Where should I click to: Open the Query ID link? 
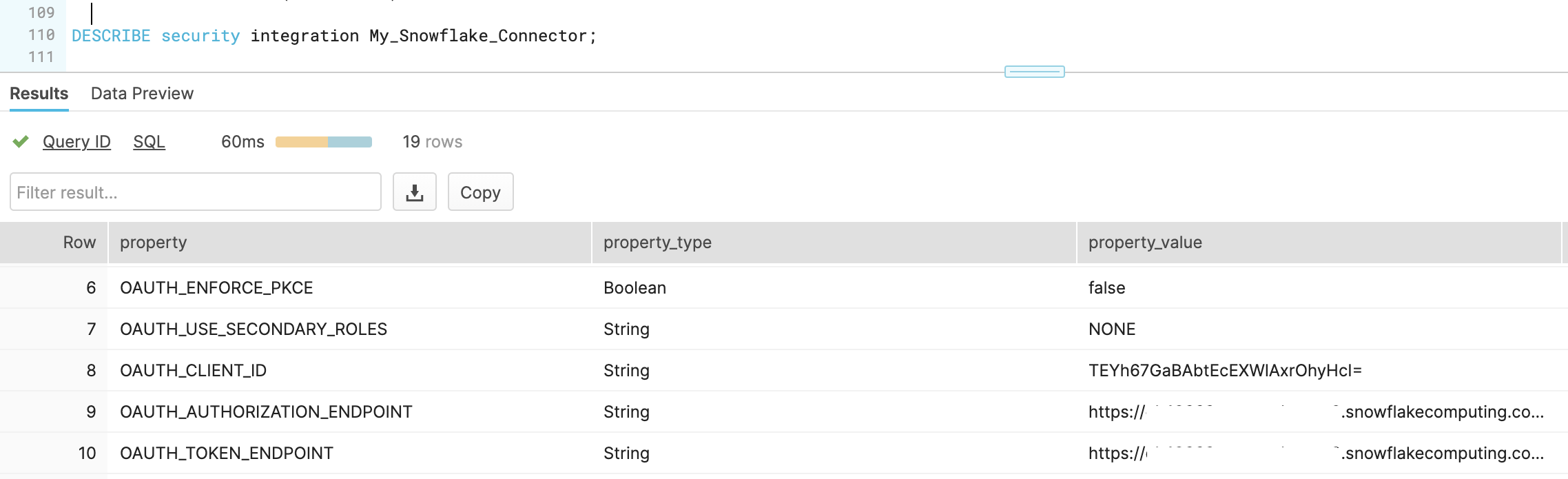pyautogui.click(x=76, y=141)
